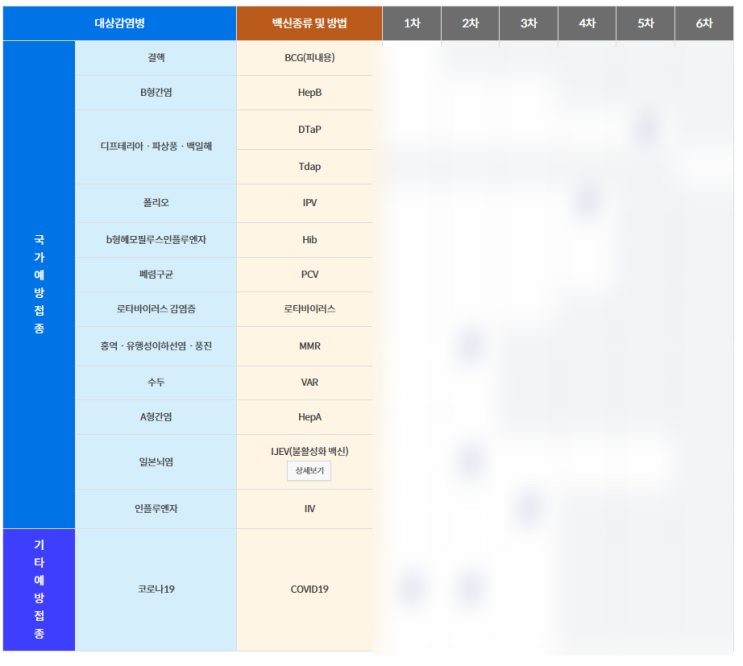743x666 pixels.
Task: Select the b형헤모필루스인플루엔자 cell
Action: click(x=156, y=240)
